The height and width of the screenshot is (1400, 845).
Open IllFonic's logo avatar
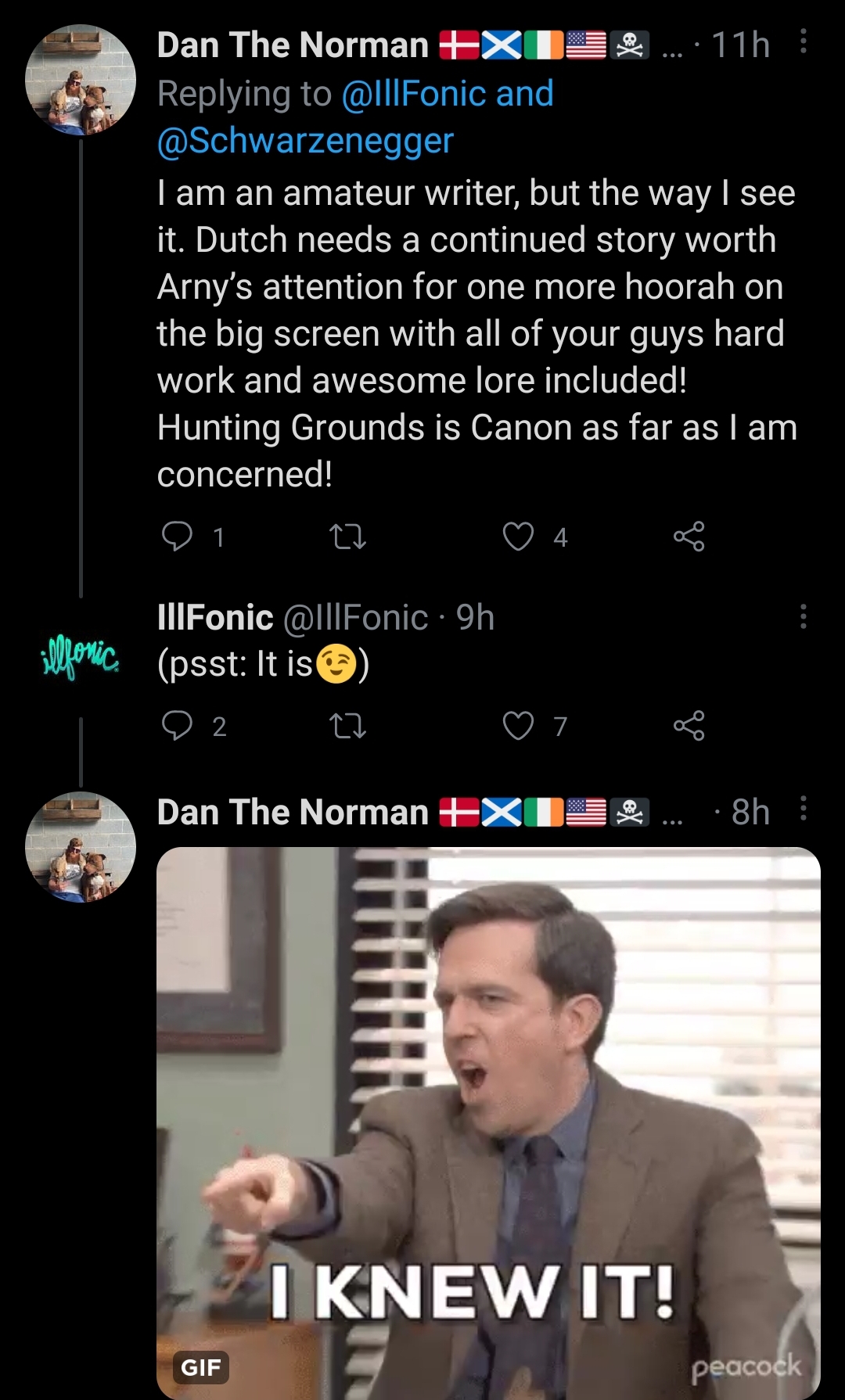coord(81,659)
